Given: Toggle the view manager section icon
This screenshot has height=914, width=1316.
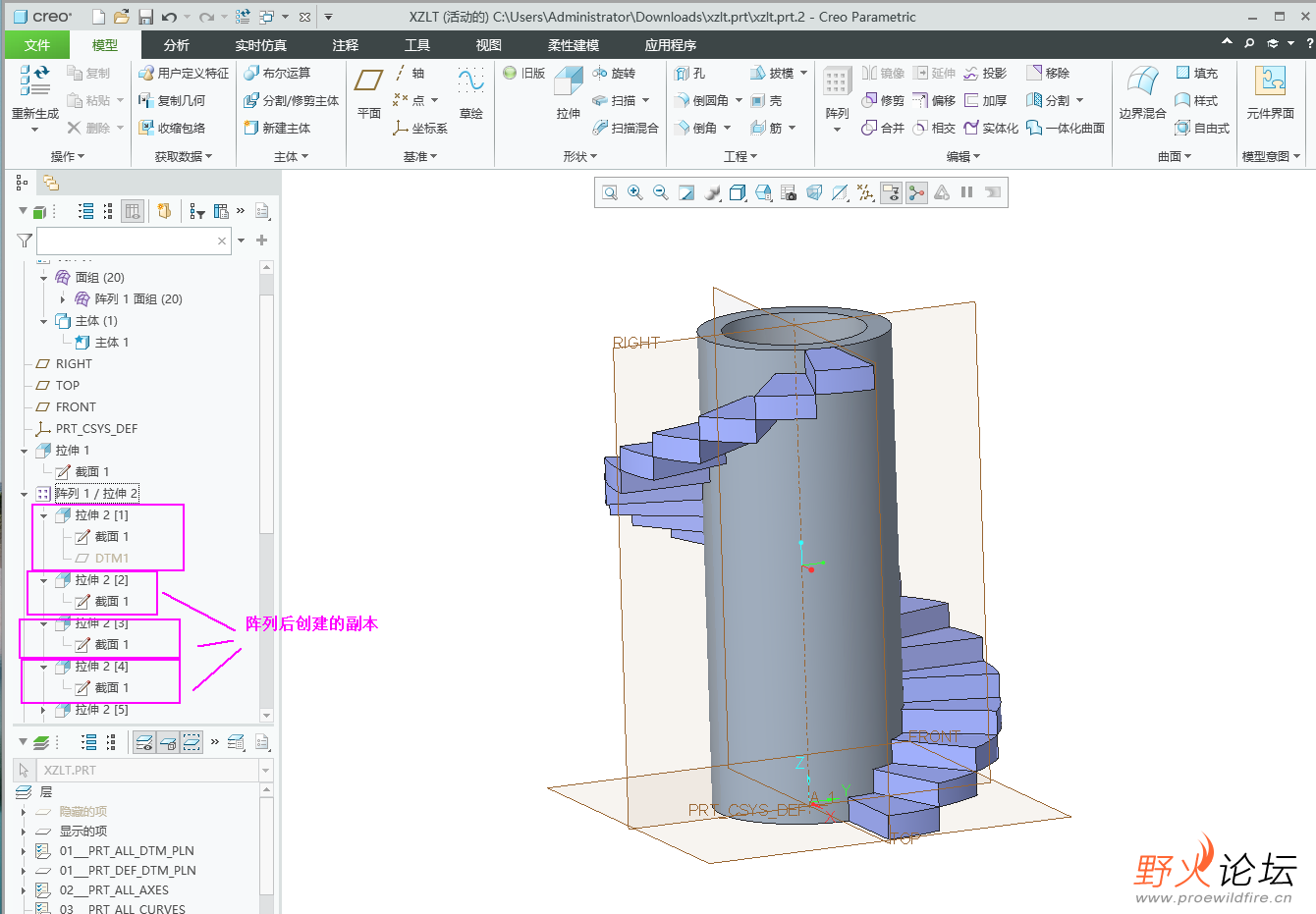Looking at the screenshot, I should 789,192.
